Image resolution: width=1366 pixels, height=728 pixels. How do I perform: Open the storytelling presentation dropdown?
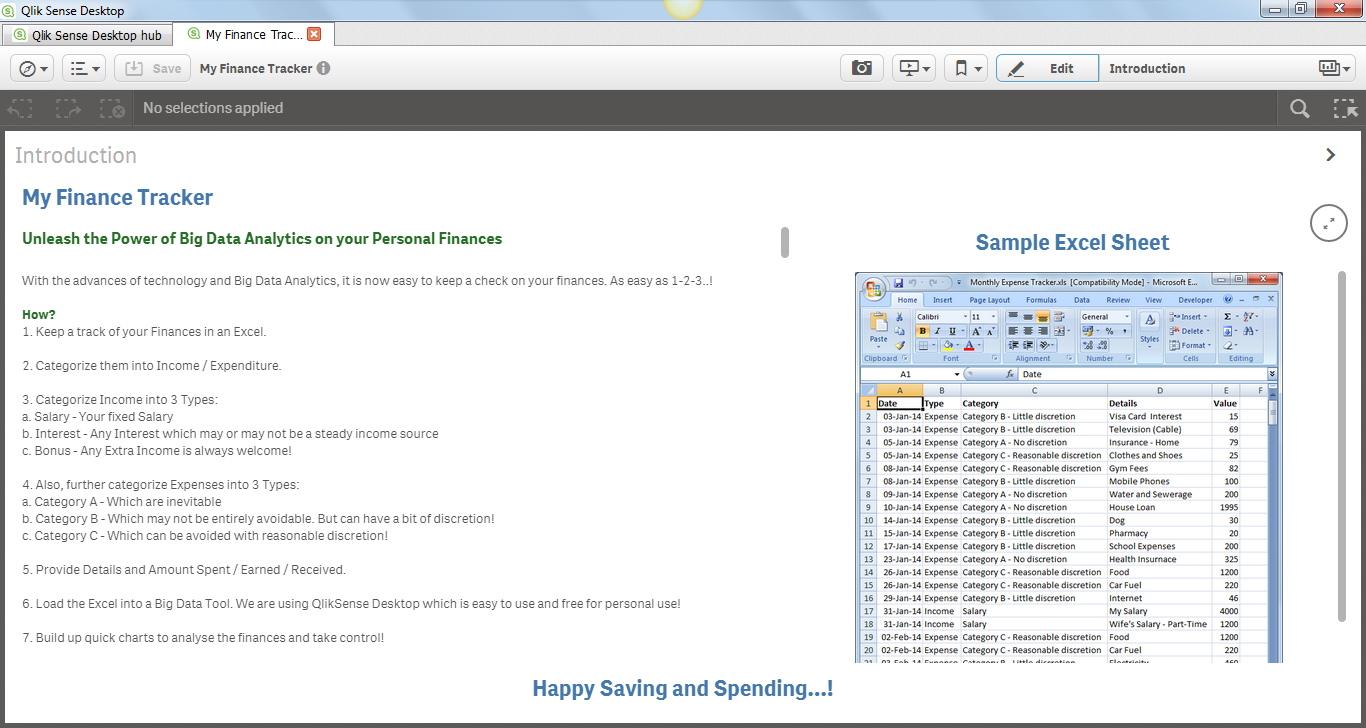click(913, 68)
